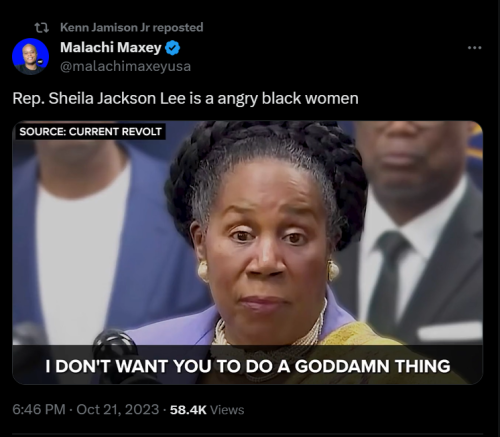Click the Malachi Maxey display name
Image resolution: width=500 pixels, height=437 pixels.
pos(111,48)
